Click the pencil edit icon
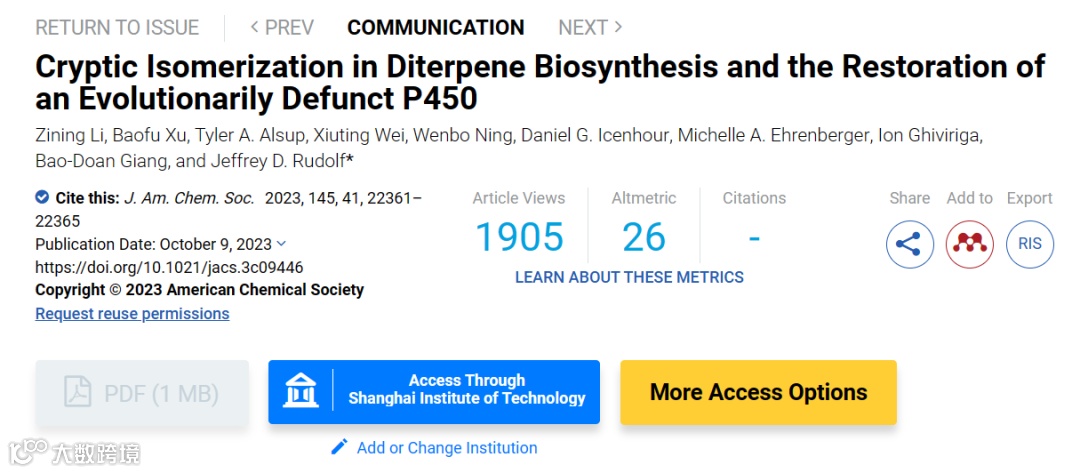 [x=340, y=447]
